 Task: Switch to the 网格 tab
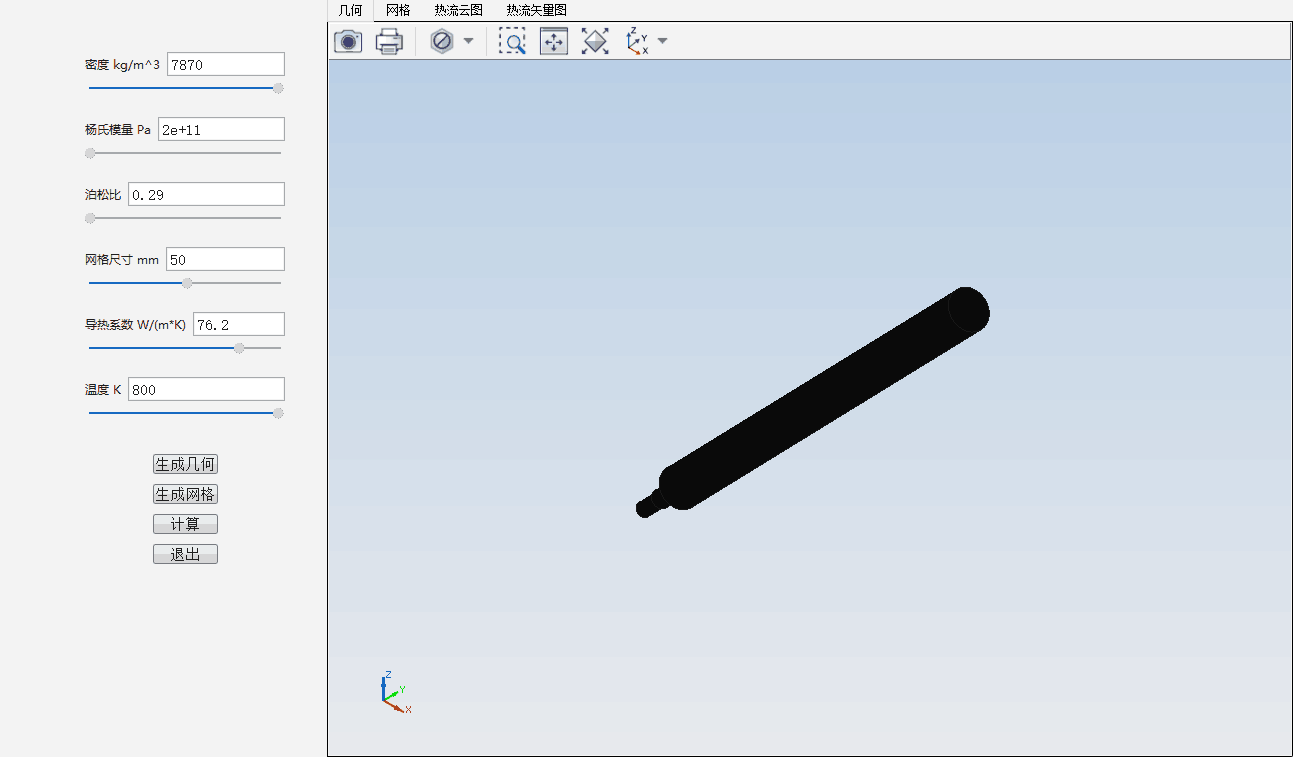pos(398,10)
